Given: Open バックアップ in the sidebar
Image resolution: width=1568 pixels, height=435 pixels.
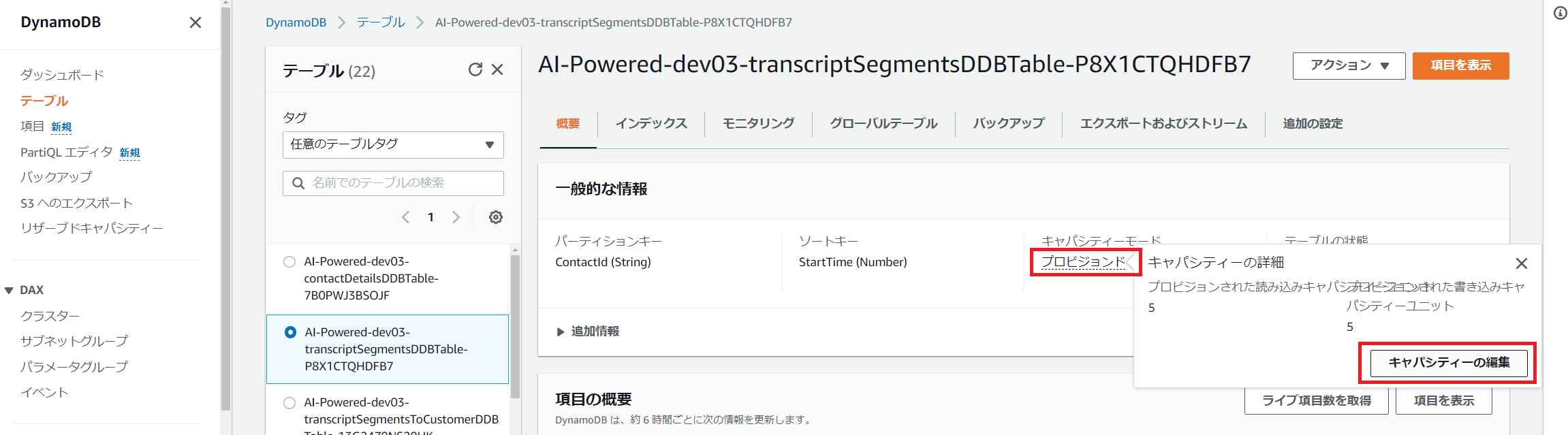Looking at the screenshot, I should [x=56, y=177].
